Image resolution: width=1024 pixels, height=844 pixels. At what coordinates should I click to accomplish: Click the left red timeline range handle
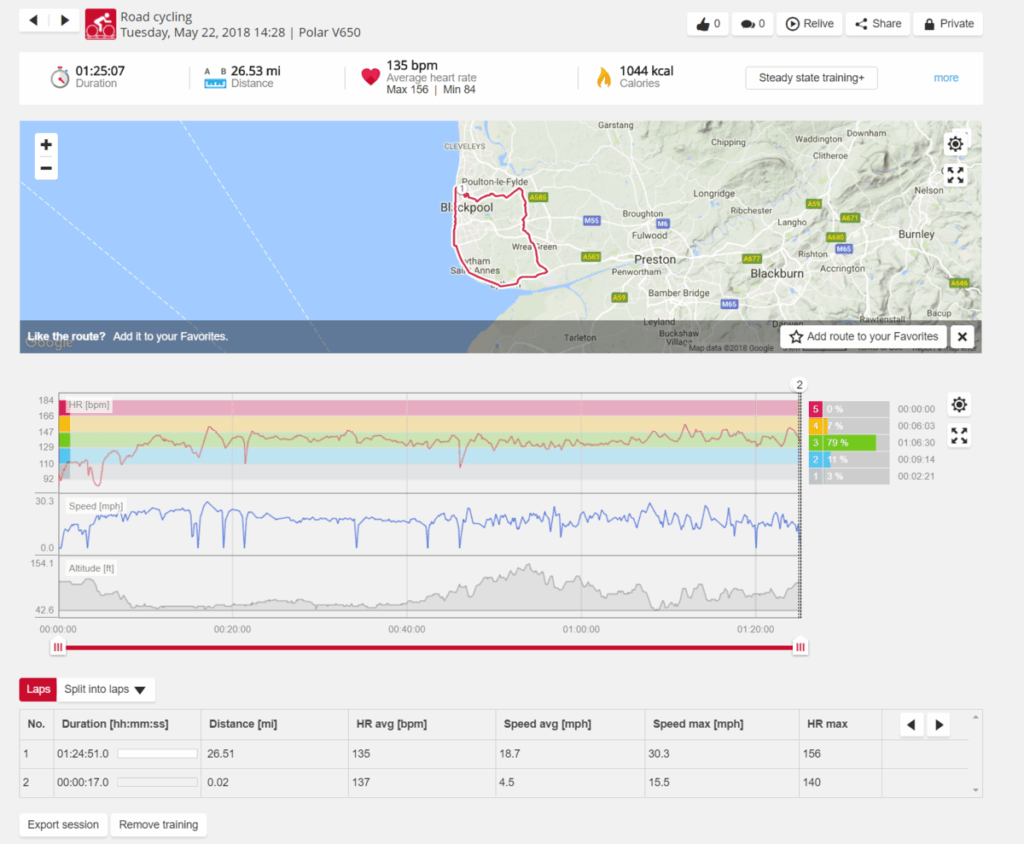coord(58,648)
